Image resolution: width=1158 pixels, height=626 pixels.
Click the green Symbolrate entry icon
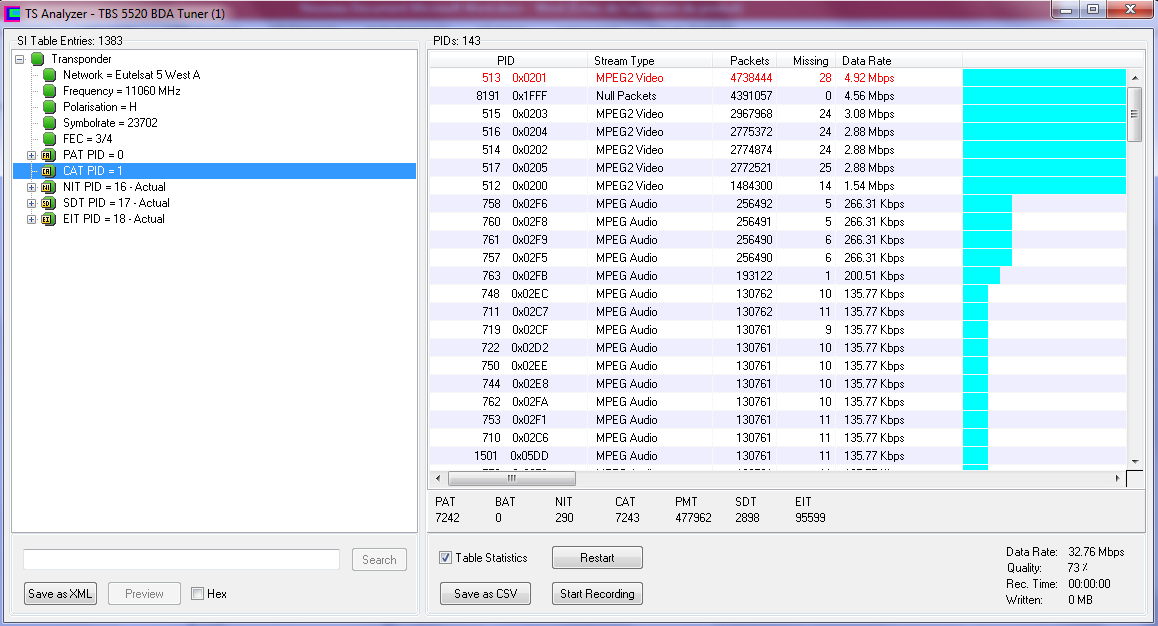pos(49,123)
